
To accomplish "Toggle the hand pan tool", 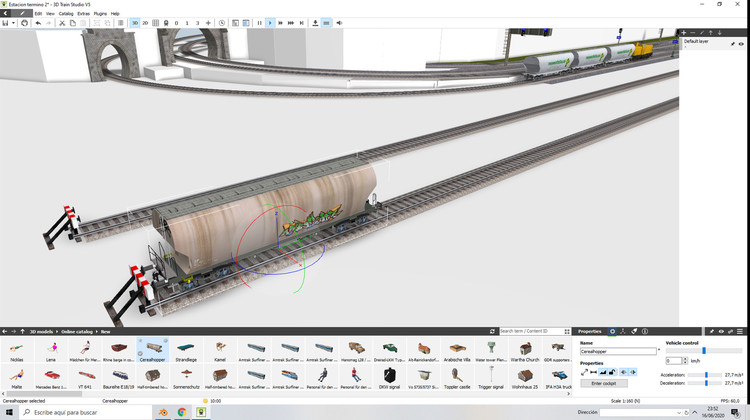I will pyautogui.click(x=24, y=22).
